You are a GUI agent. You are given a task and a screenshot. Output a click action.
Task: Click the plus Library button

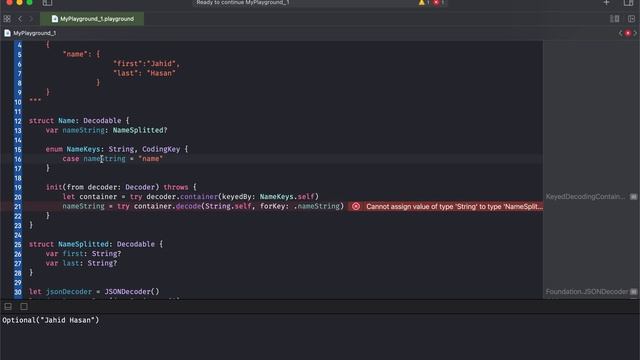click(x=606, y=3)
